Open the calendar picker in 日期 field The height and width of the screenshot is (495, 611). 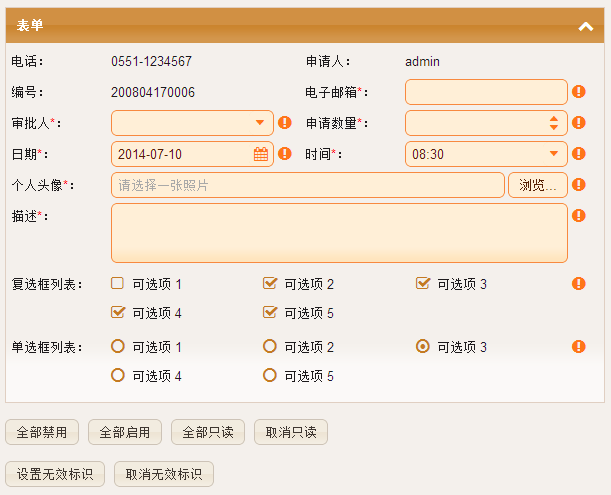coord(261,154)
